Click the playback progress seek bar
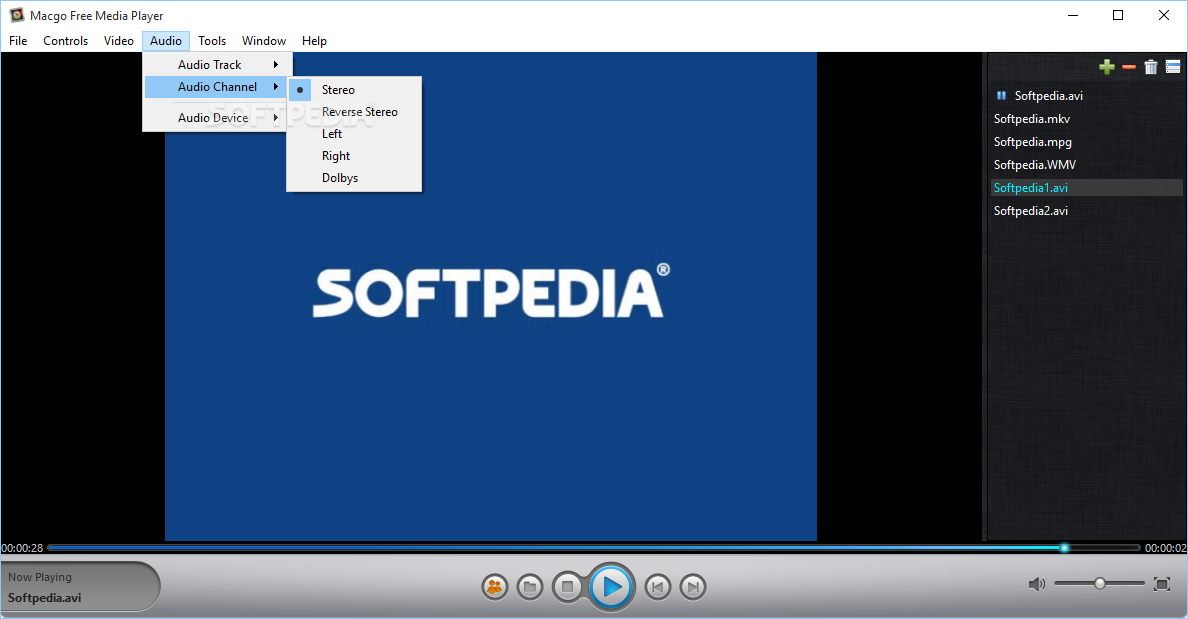This screenshot has width=1188, height=619. 593,547
